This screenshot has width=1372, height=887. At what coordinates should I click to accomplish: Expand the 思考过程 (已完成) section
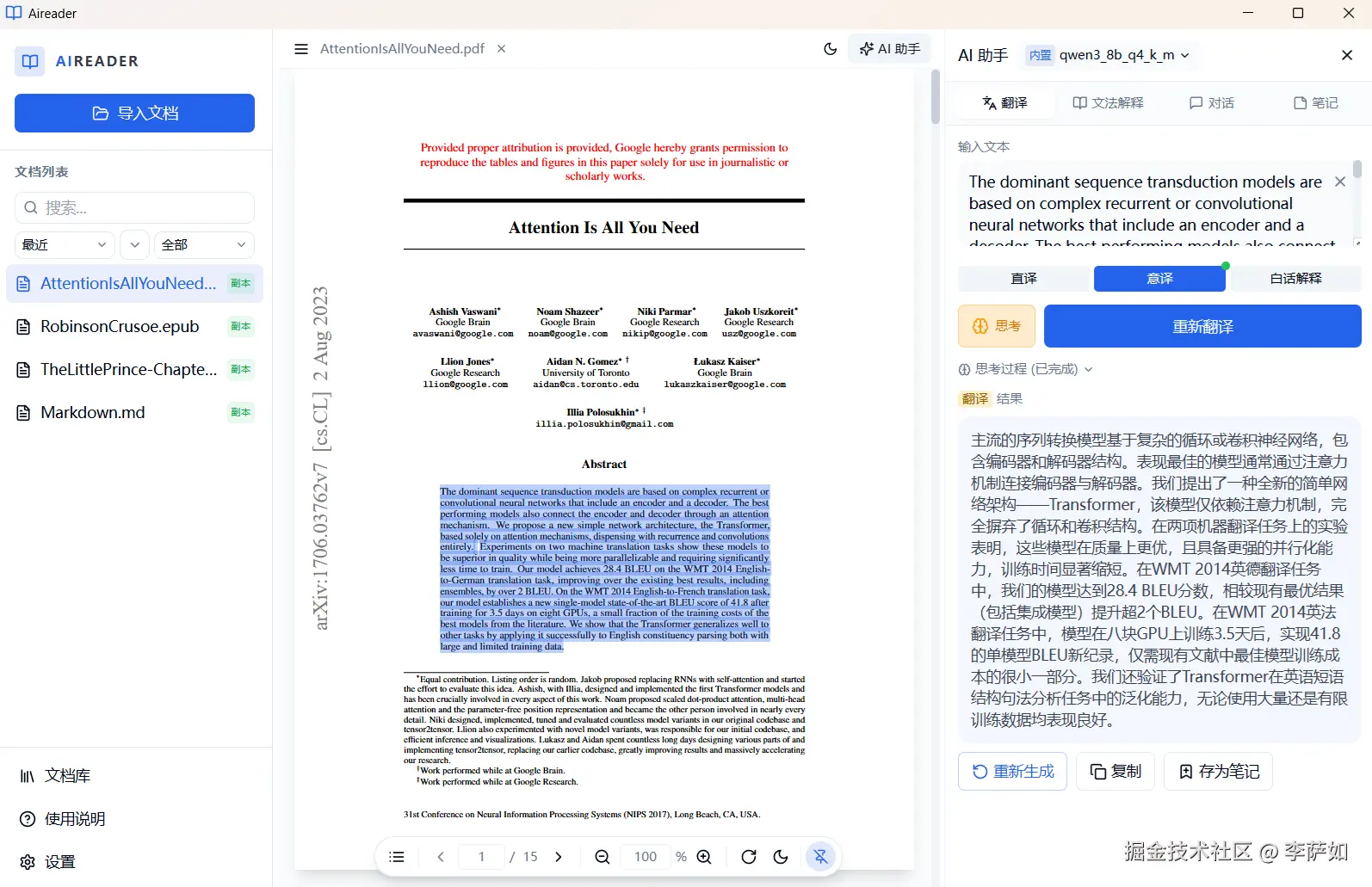click(1026, 369)
